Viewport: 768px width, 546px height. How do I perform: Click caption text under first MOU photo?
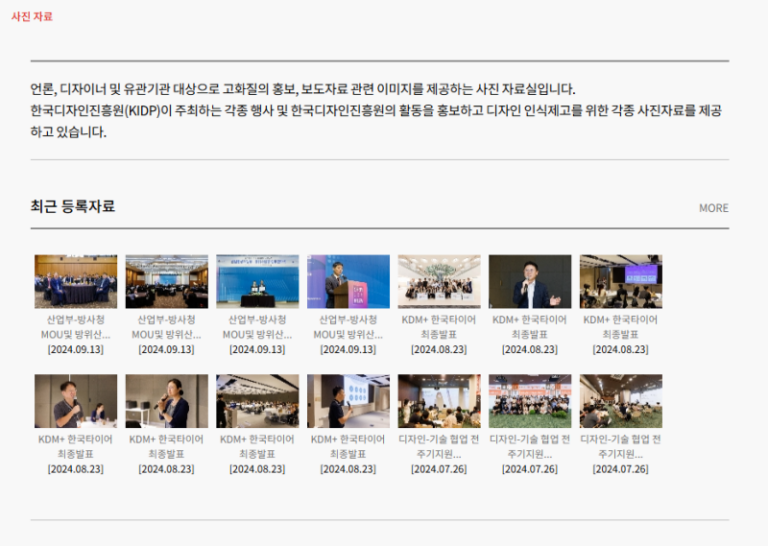click(76, 327)
